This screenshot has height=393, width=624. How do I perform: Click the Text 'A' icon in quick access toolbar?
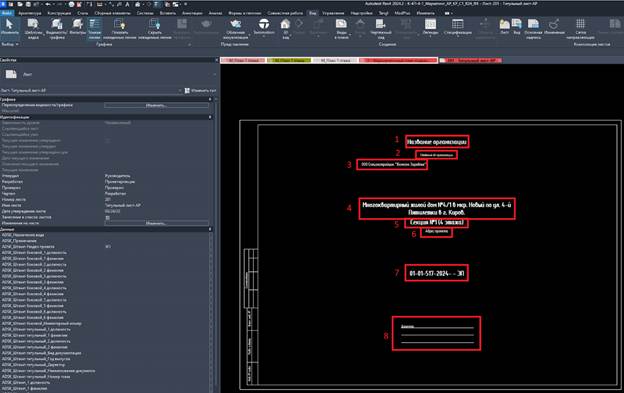[127, 4]
